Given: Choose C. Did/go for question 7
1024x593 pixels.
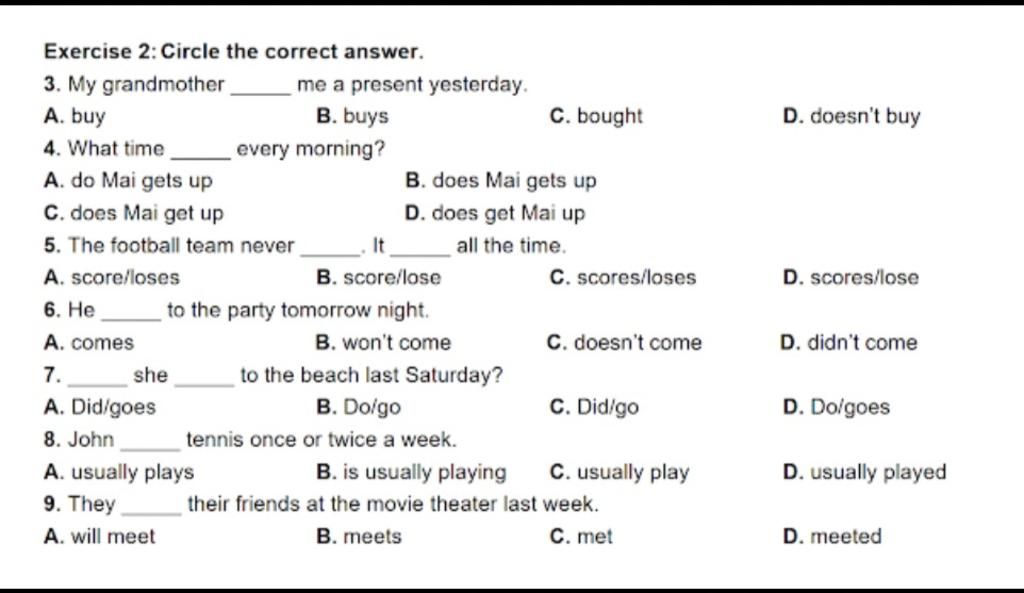Looking at the screenshot, I should pos(594,407).
